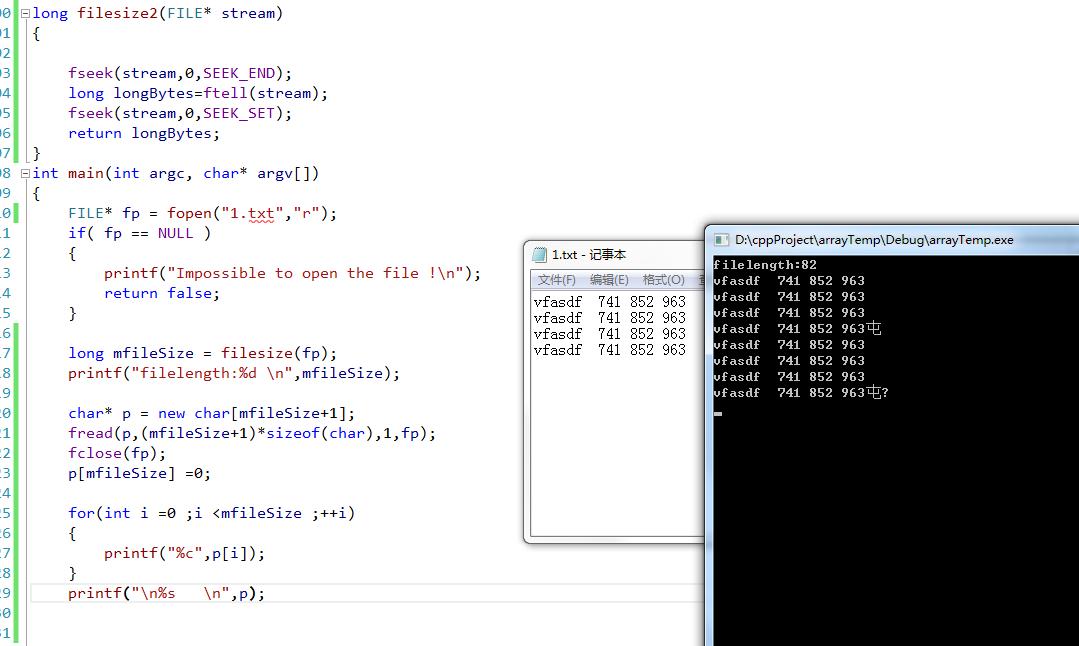Open the 编辑(E) menu in Notepad

[609, 280]
